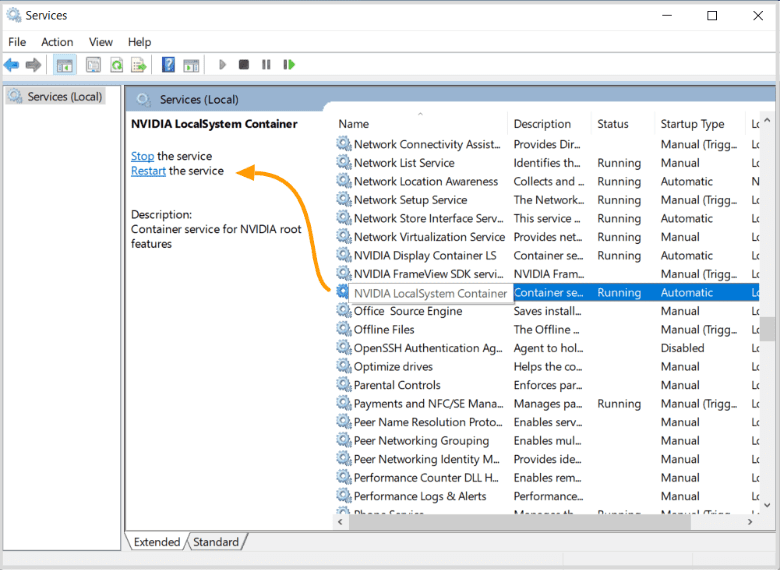Click vertical scrollbar down arrow

point(767,505)
